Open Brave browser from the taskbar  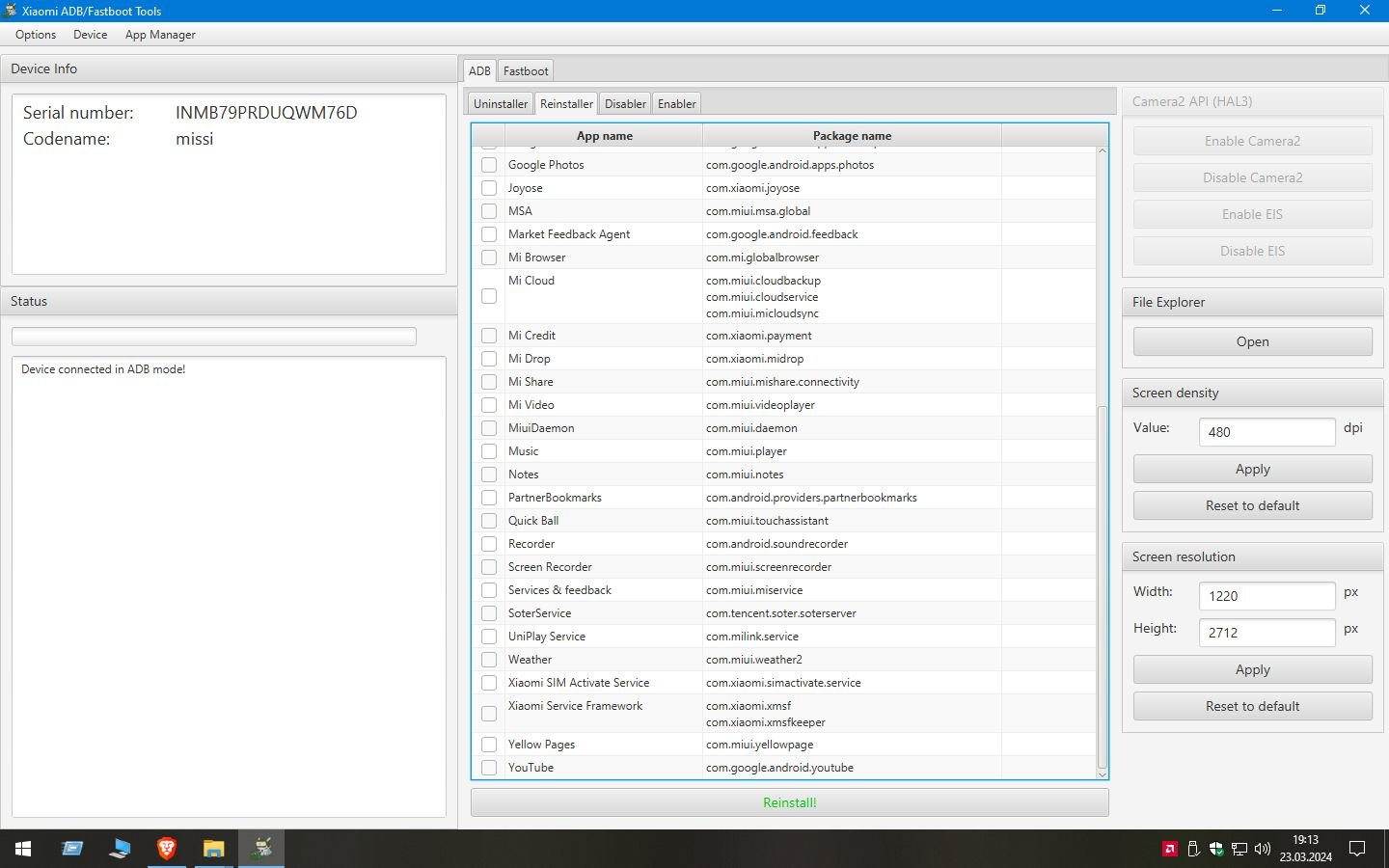coord(166,849)
